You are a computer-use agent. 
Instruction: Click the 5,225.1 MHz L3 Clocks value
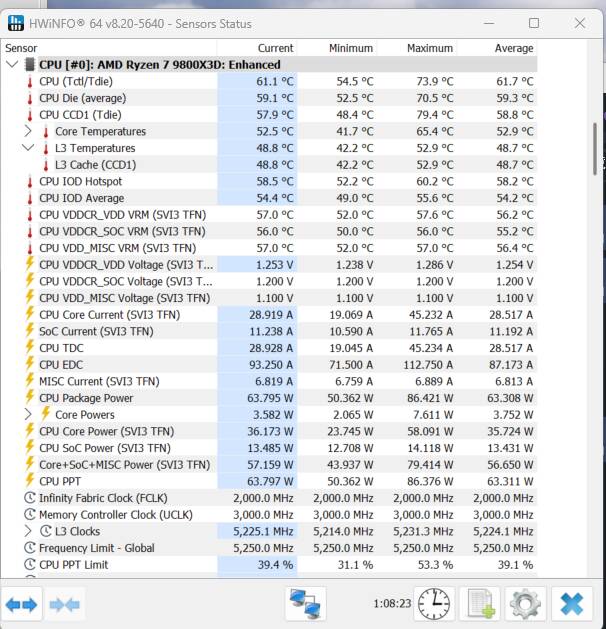(x=263, y=531)
